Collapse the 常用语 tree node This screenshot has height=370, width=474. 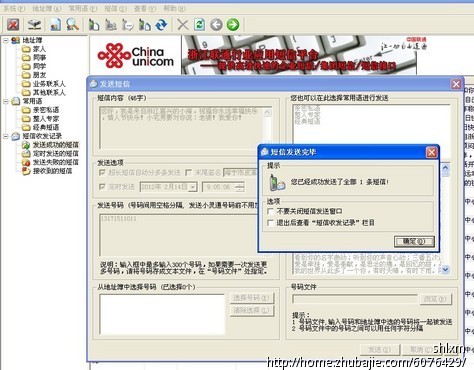tap(6, 101)
